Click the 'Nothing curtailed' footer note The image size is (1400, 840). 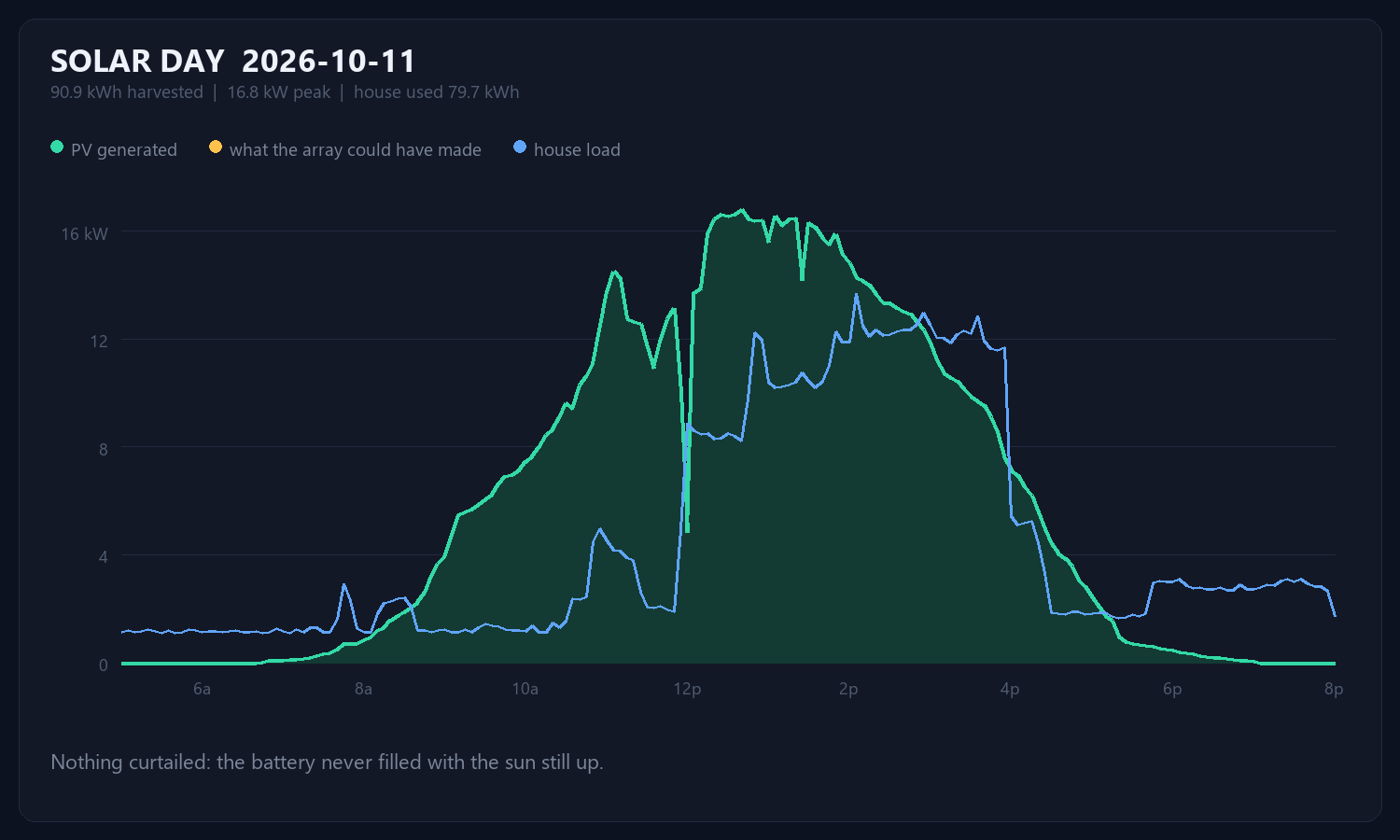coord(327,763)
